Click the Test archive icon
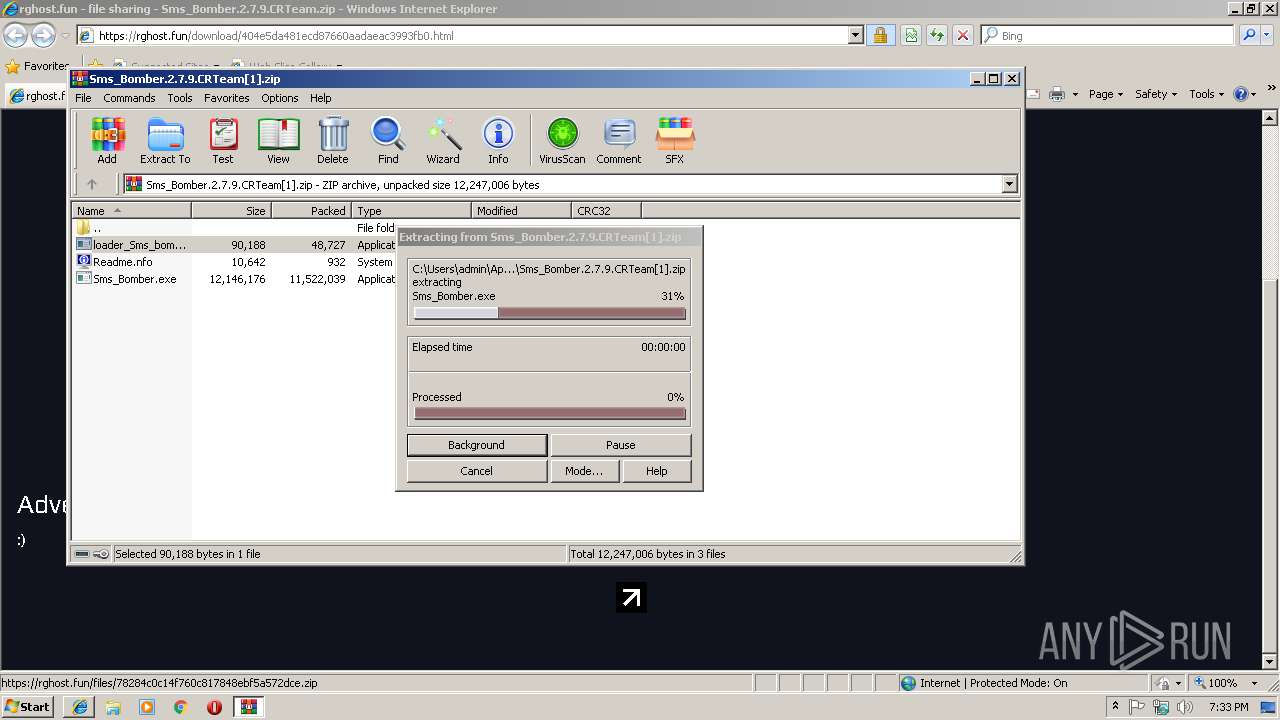 pos(223,140)
